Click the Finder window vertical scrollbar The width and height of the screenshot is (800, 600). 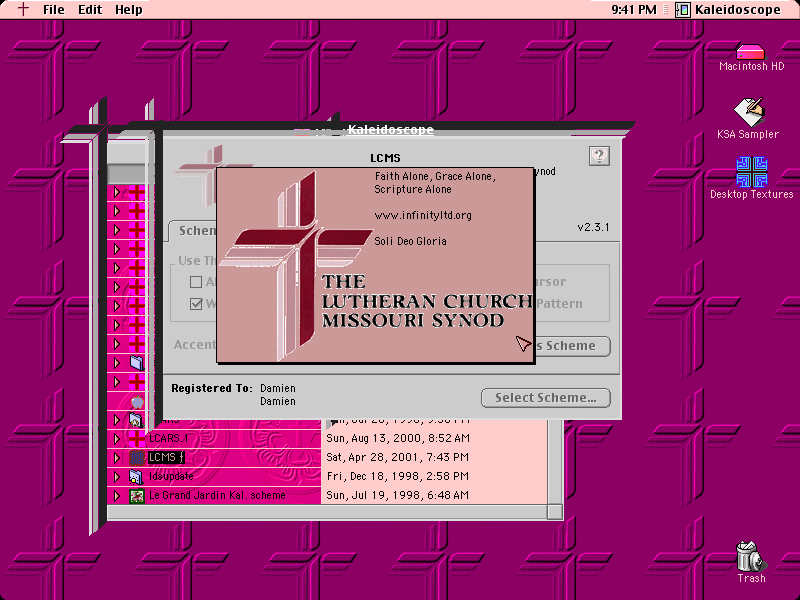[555, 462]
